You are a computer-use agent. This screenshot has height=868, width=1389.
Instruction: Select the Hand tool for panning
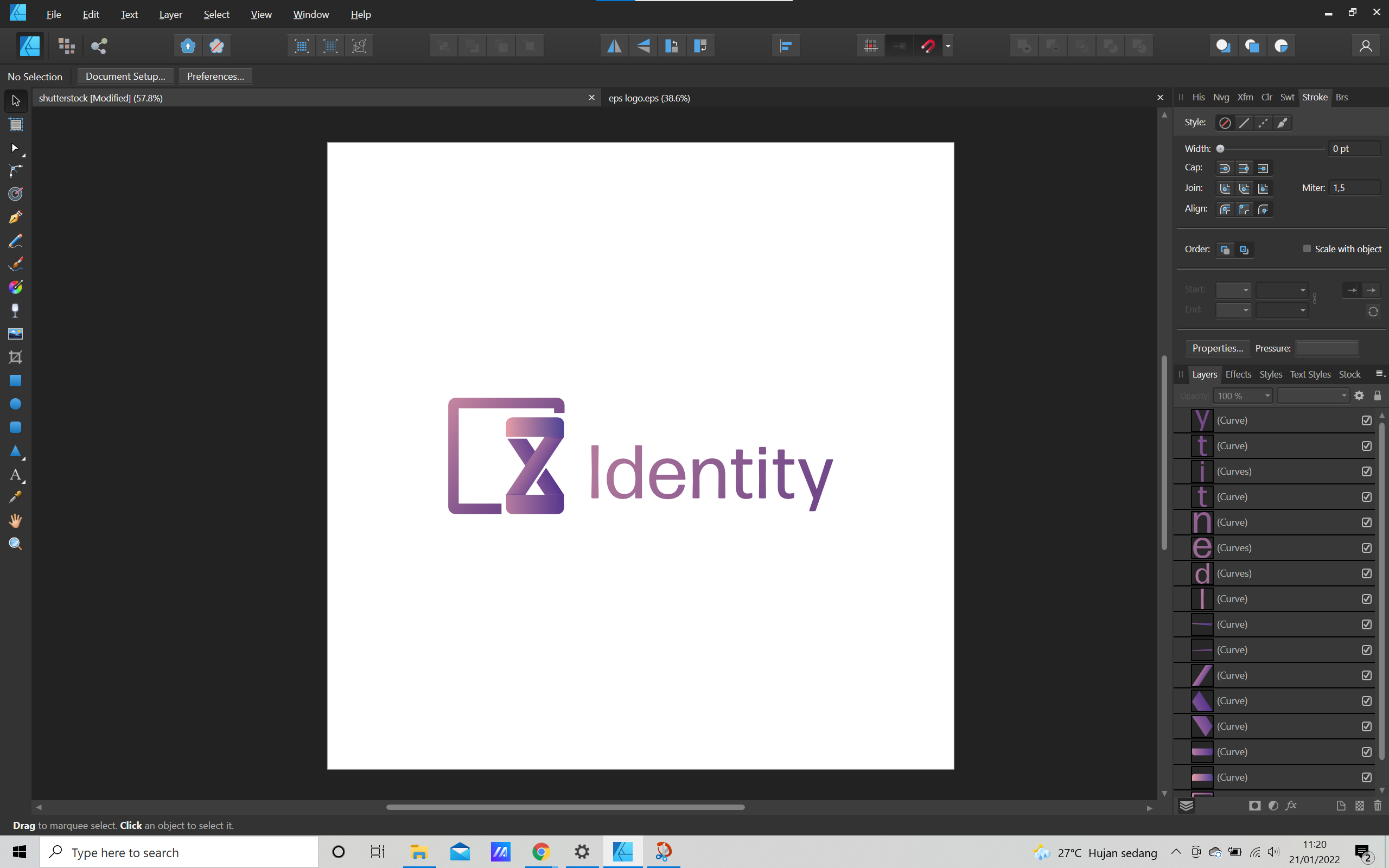(x=16, y=521)
